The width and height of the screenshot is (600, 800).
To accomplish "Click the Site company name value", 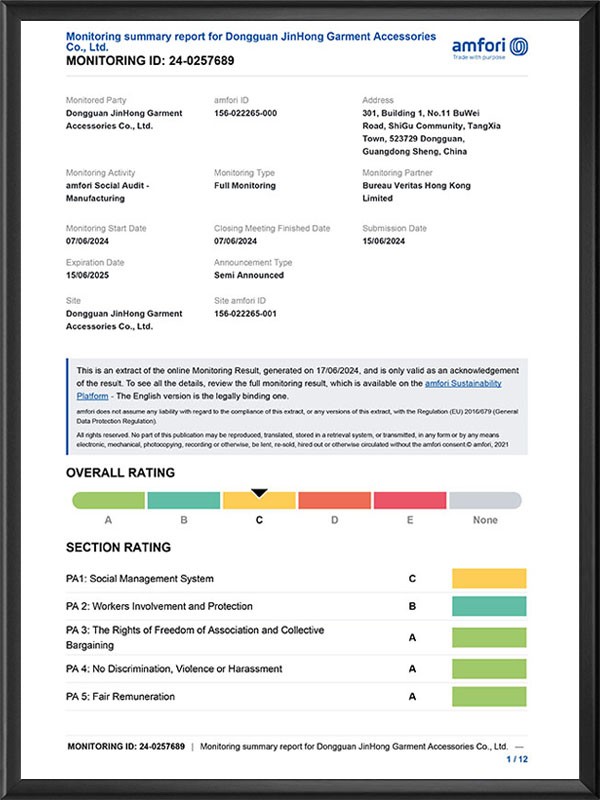I will point(124,320).
